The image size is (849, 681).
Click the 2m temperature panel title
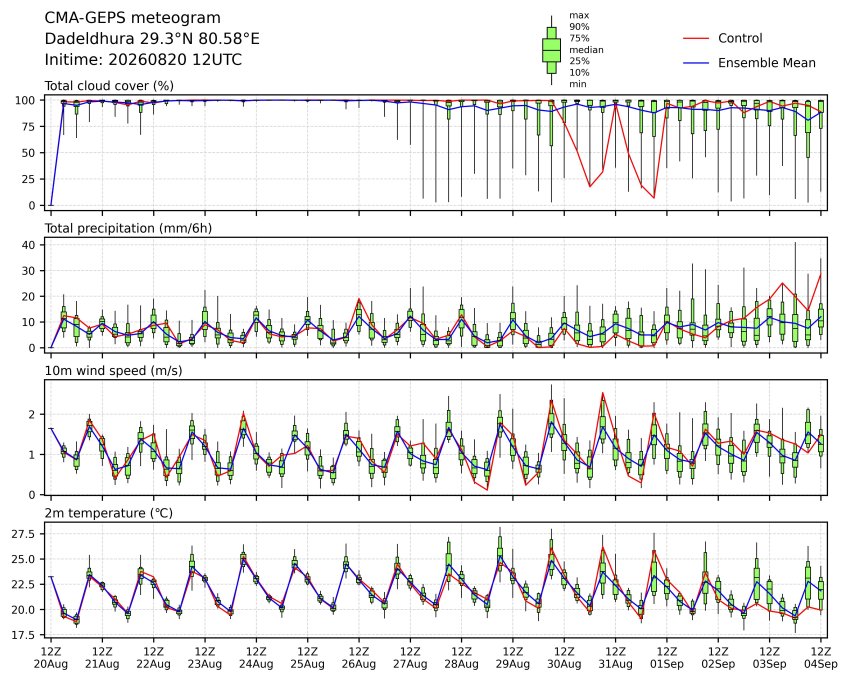point(108,513)
